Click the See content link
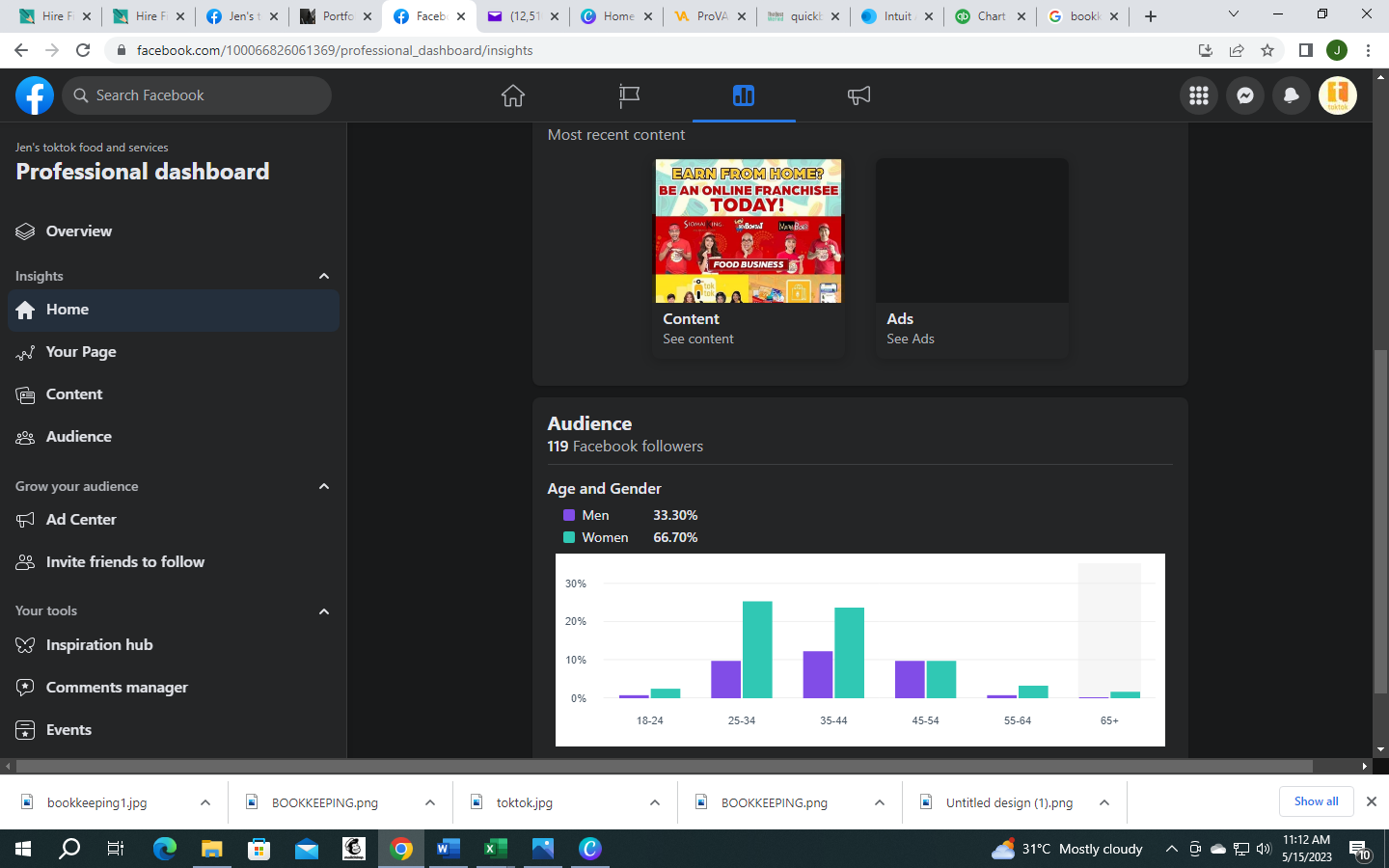Image resolution: width=1389 pixels, height=868 pixels. (x=698, y=339)
